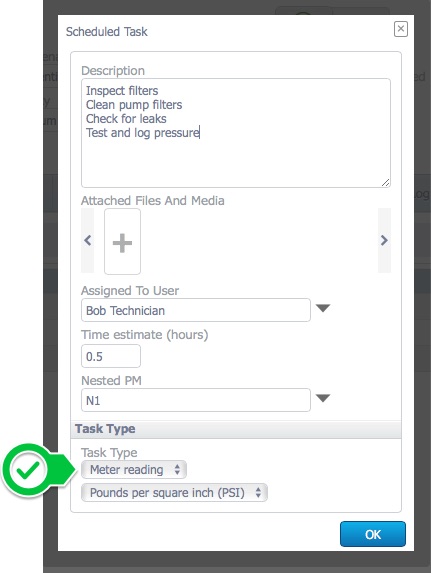Image resolution: width=431 pixels, height=573 pixels.
Task: Click the Attached Files And Media label
Action: pos(152,201)
